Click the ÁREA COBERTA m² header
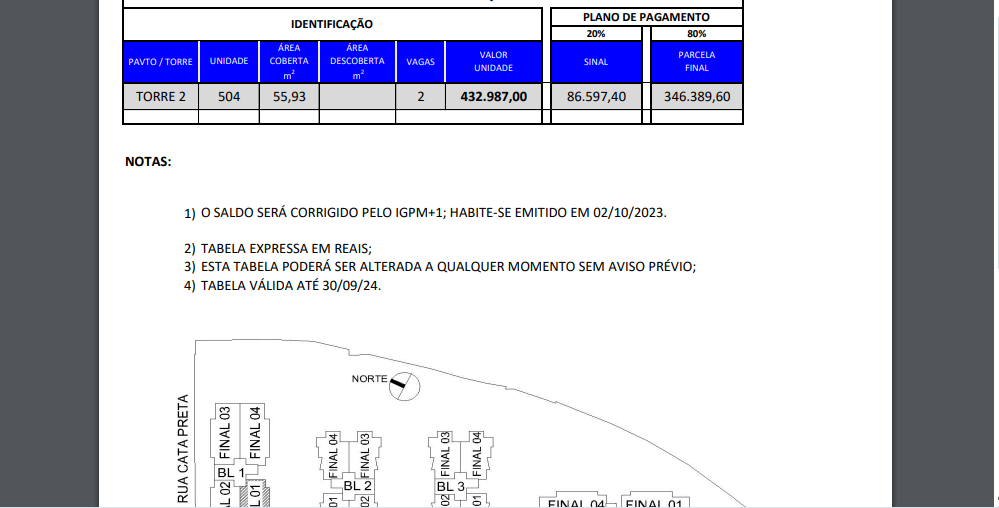The width and height of the screenshot is (999, 508). [x=289, y=62]
